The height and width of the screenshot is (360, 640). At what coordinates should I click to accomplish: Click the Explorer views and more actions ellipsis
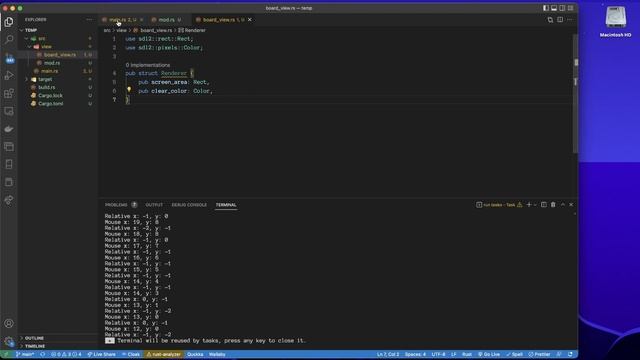point(89,20)
